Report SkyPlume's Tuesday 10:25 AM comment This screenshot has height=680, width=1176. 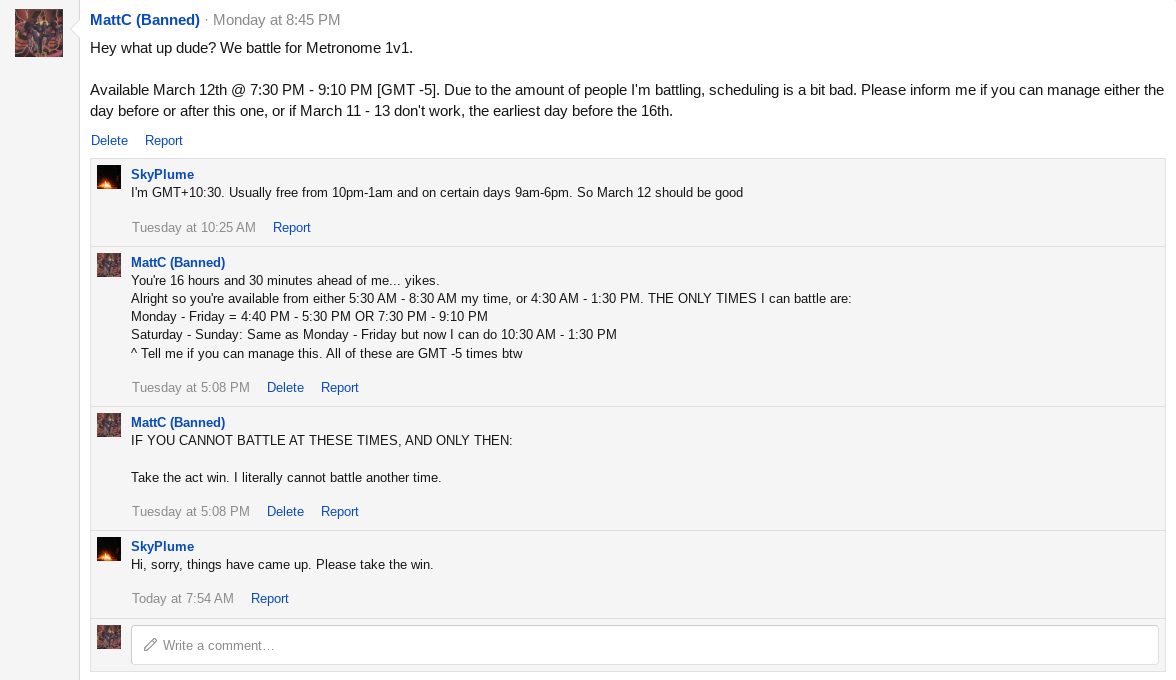click(x=291, y=228)
